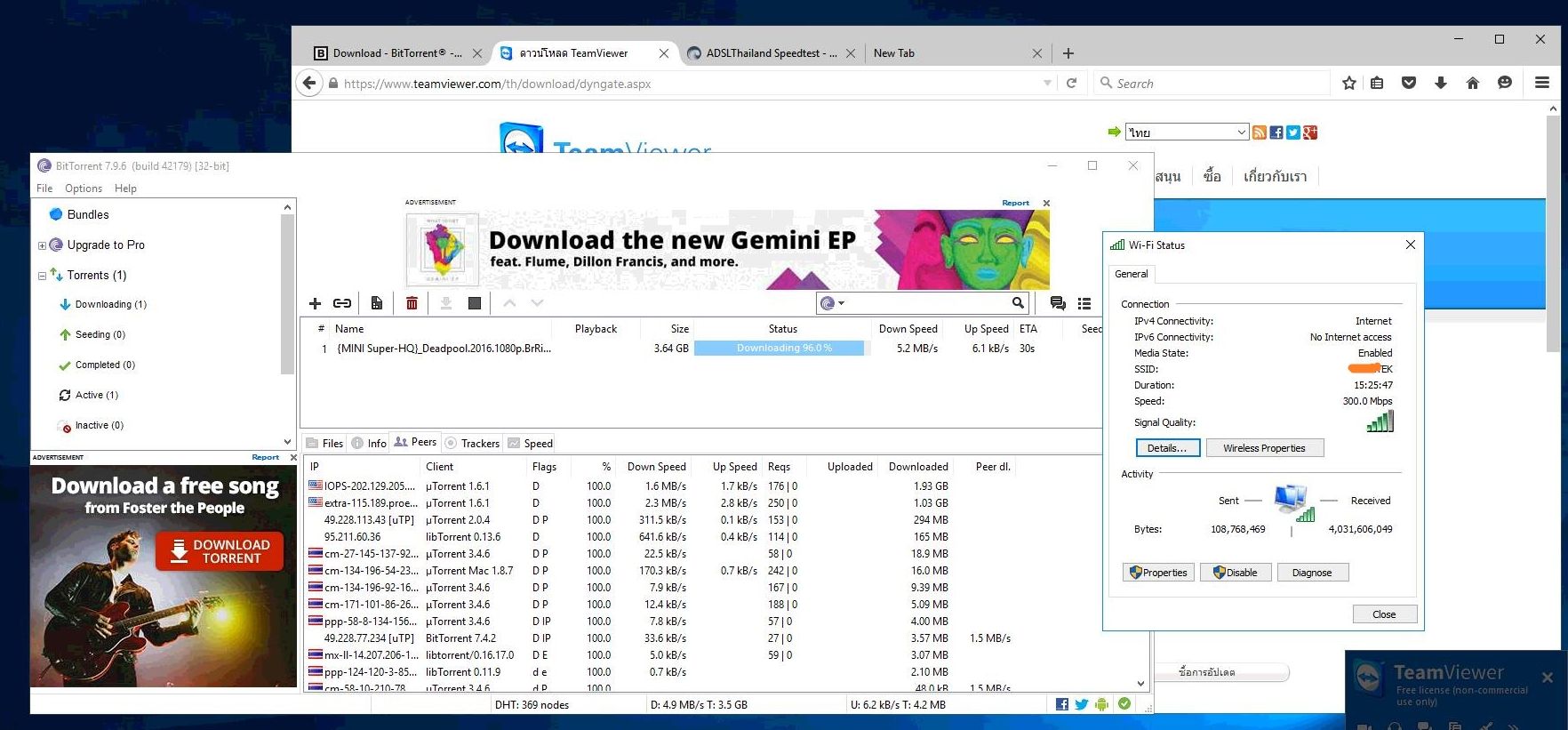Switch to the Speed tab in BitTorrent
The width and height of the screenshot is (1568, 730).
(x=530, y=443)
